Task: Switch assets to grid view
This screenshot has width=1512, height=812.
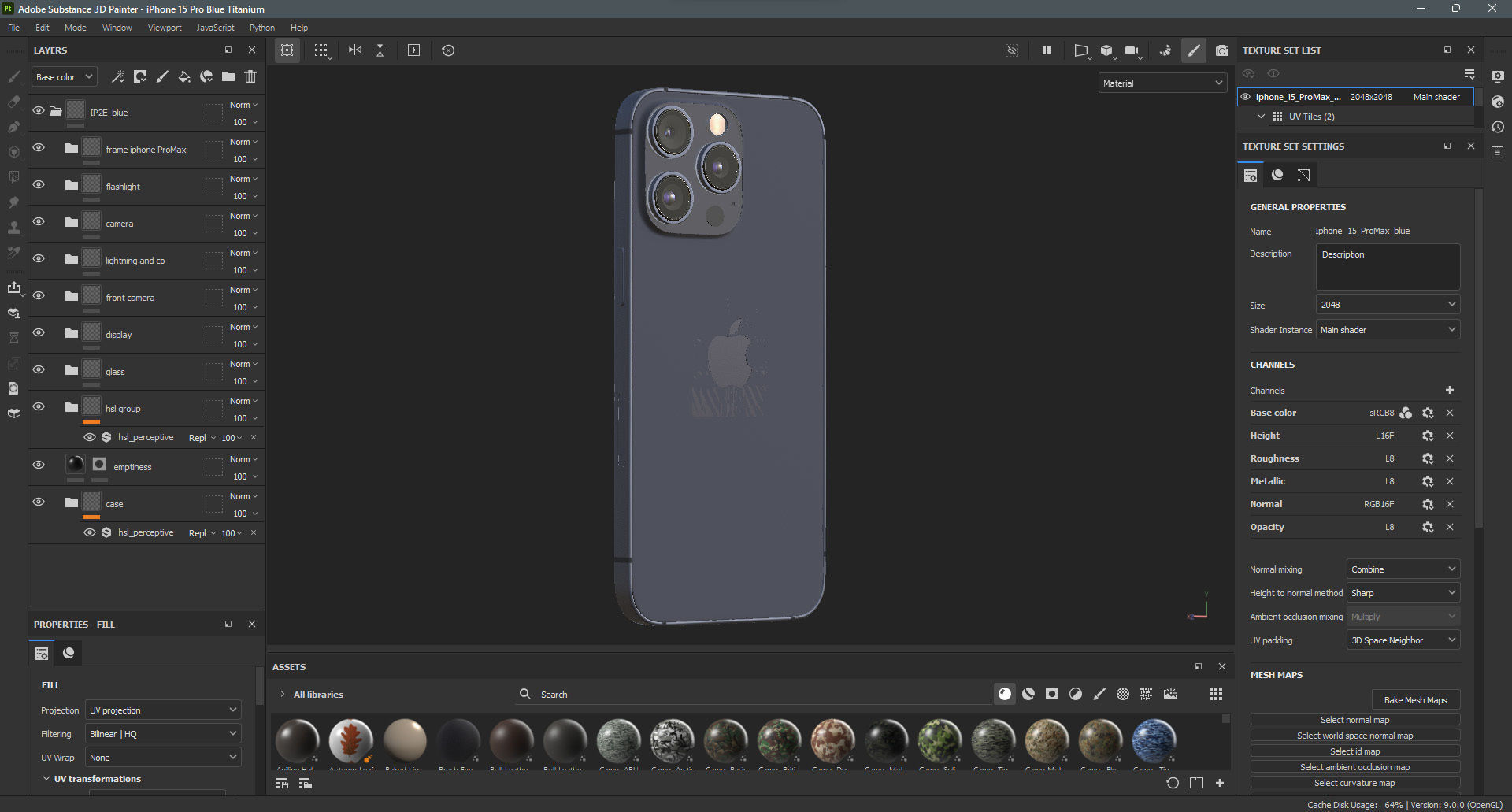Action: (1216, 694)
